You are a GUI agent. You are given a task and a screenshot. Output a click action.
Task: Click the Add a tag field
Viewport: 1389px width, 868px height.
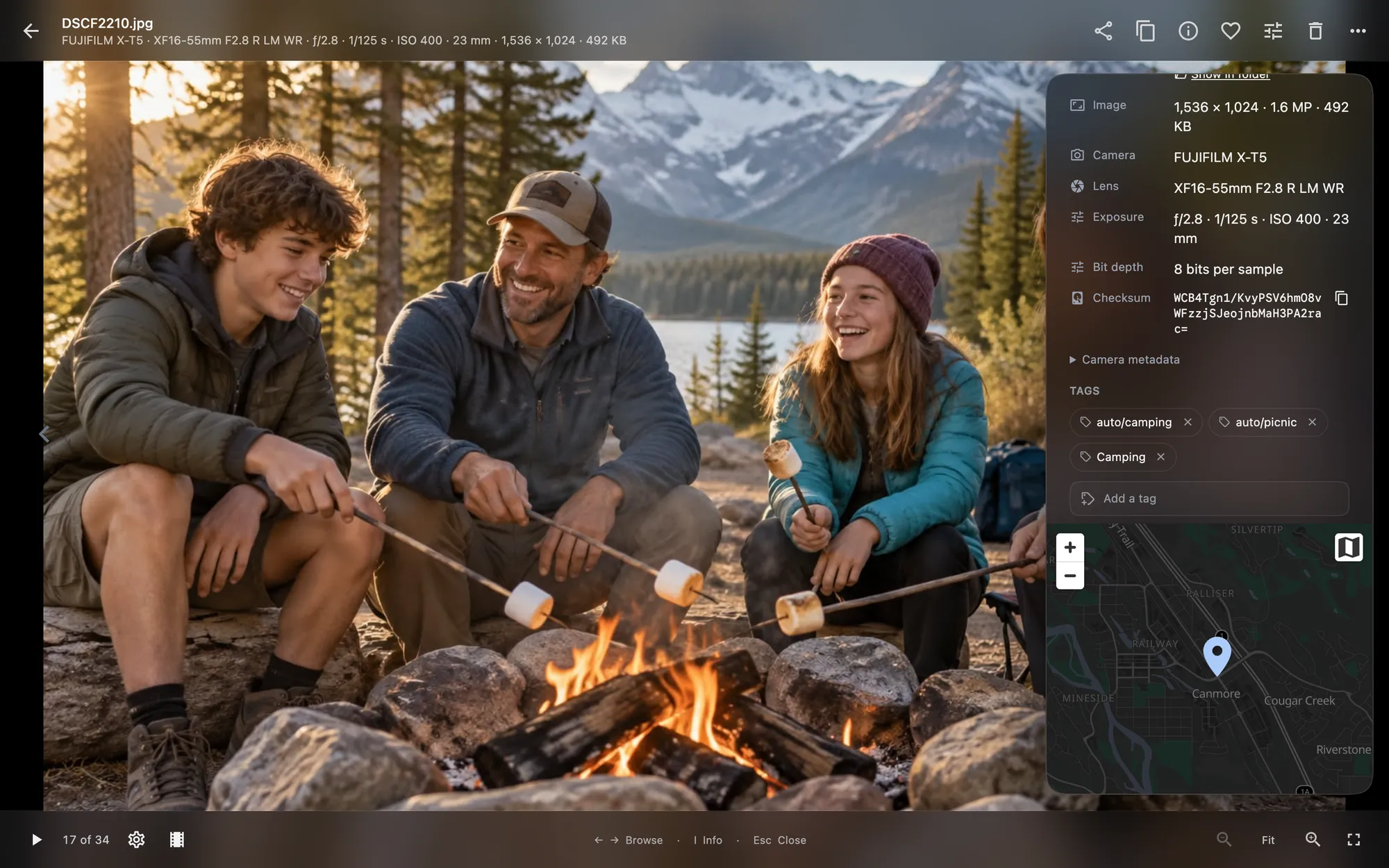pos(1209,499)
